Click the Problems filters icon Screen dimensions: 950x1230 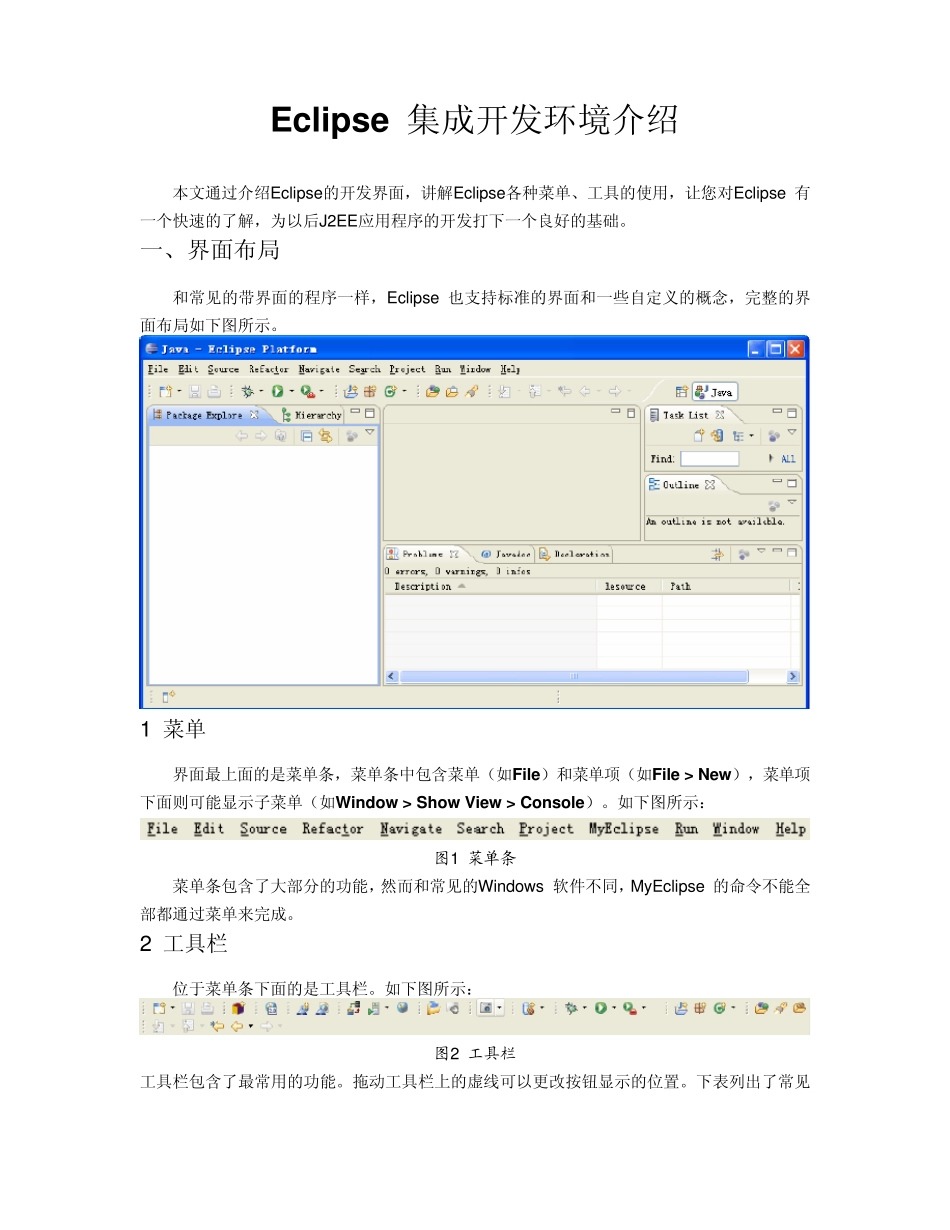point(717,553)
